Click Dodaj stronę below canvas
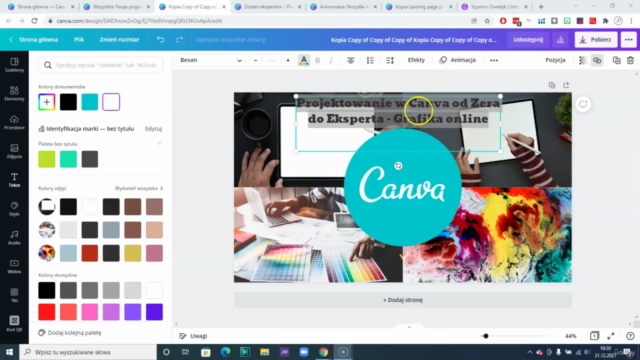640x360 pixels. (x=403, y=300)
